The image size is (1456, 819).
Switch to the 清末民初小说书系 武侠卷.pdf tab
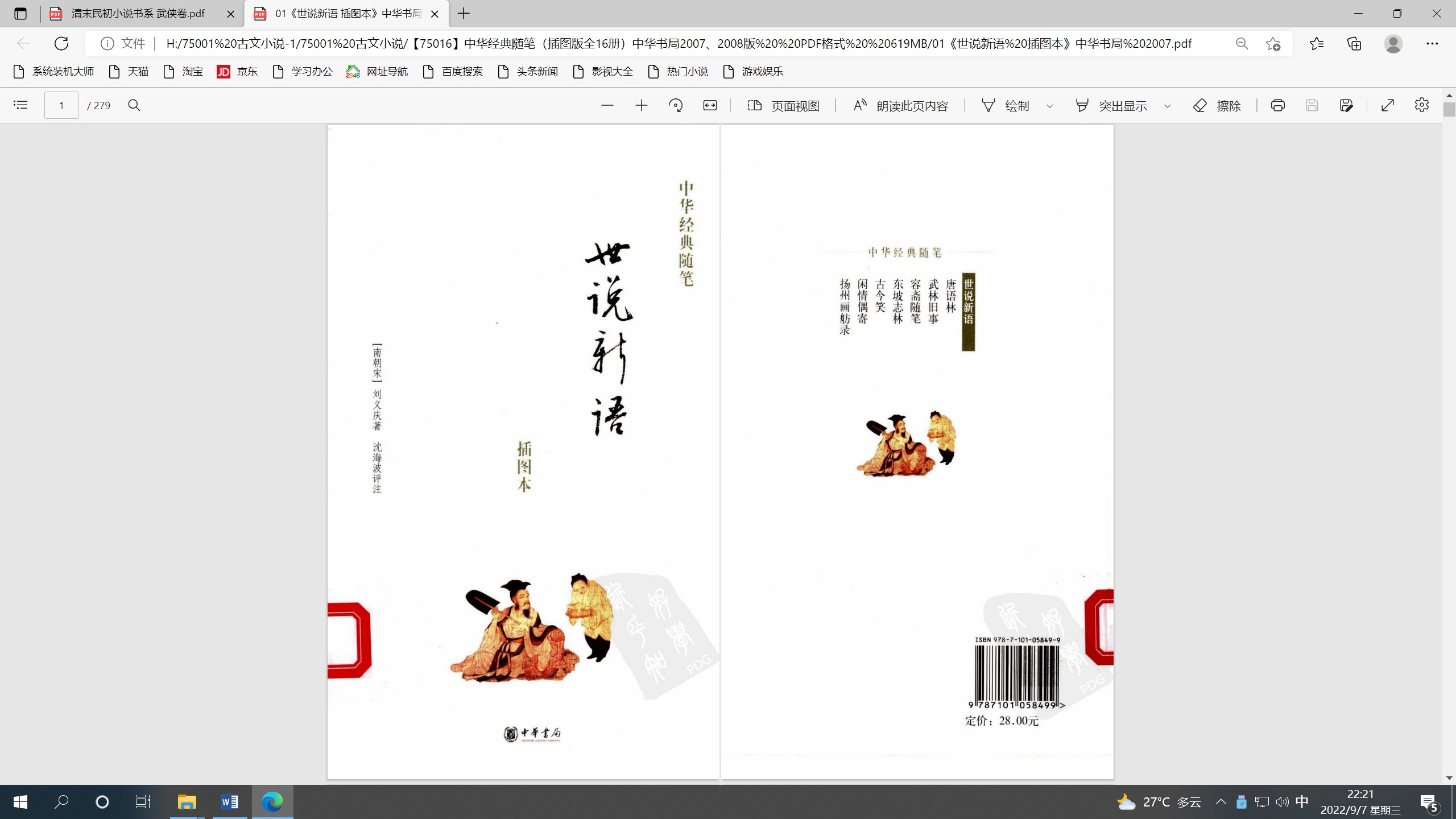[138, 14]
